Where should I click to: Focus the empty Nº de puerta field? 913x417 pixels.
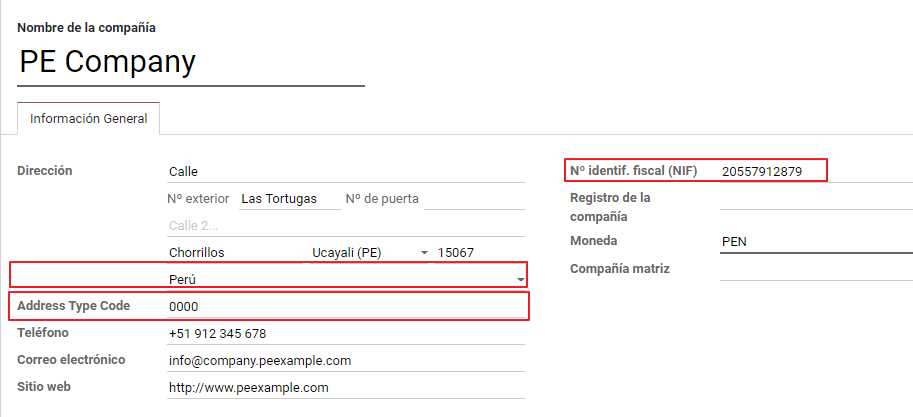[x=474, y=199]
